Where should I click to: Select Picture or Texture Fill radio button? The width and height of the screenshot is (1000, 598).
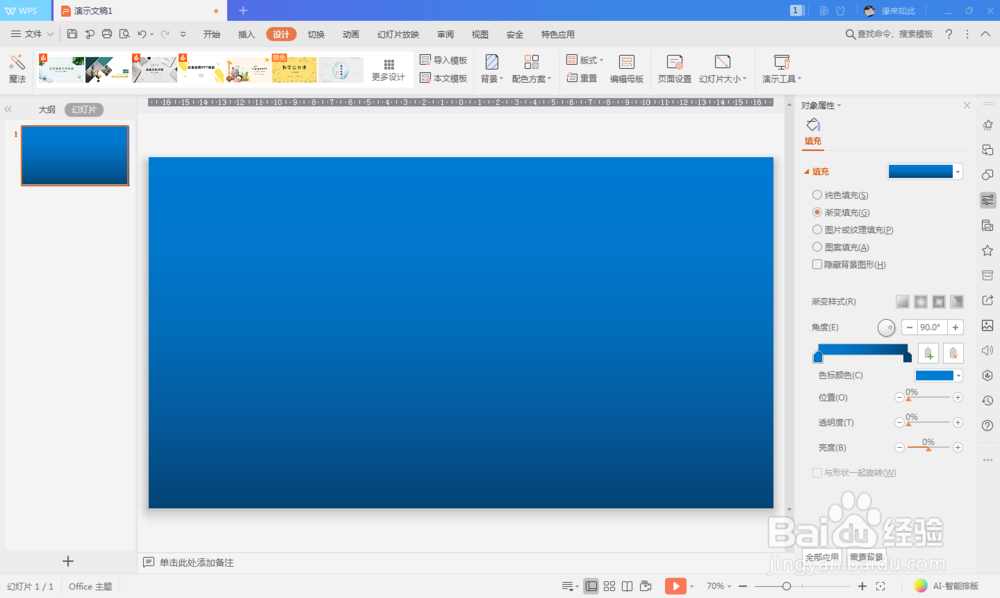(x=816, y=229)
